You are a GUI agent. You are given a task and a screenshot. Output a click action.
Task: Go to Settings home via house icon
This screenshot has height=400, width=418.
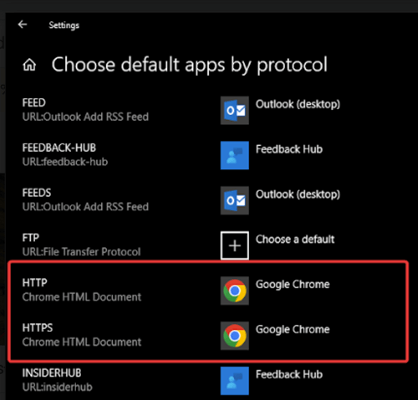(x=29, y=65)
